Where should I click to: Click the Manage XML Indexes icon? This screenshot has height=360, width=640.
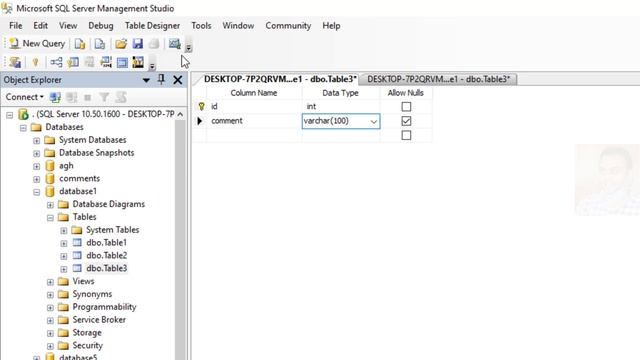(x=106, y=62)
